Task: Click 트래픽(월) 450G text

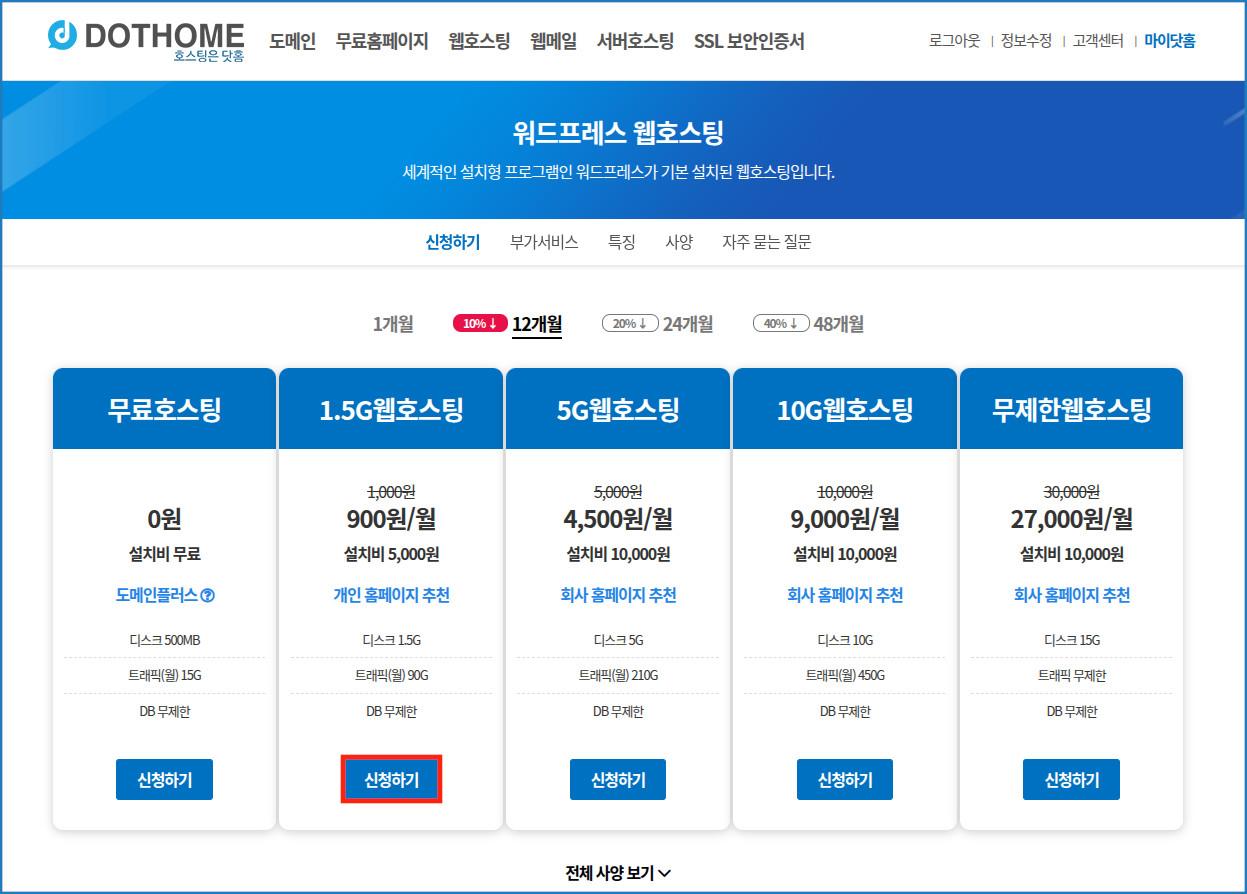Action: (x=845, y=676)
